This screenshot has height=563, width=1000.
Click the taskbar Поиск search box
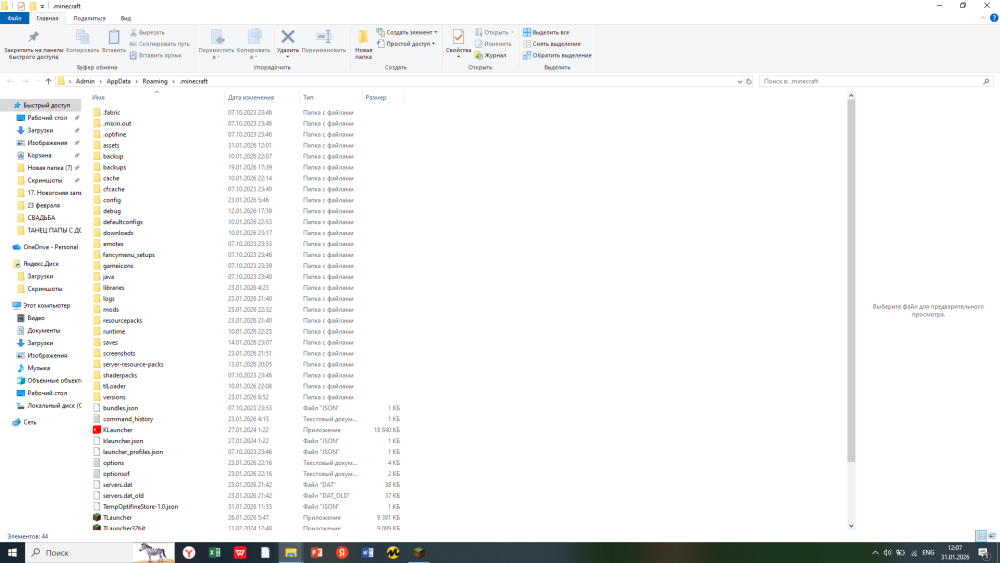click(x=79, y=553)
